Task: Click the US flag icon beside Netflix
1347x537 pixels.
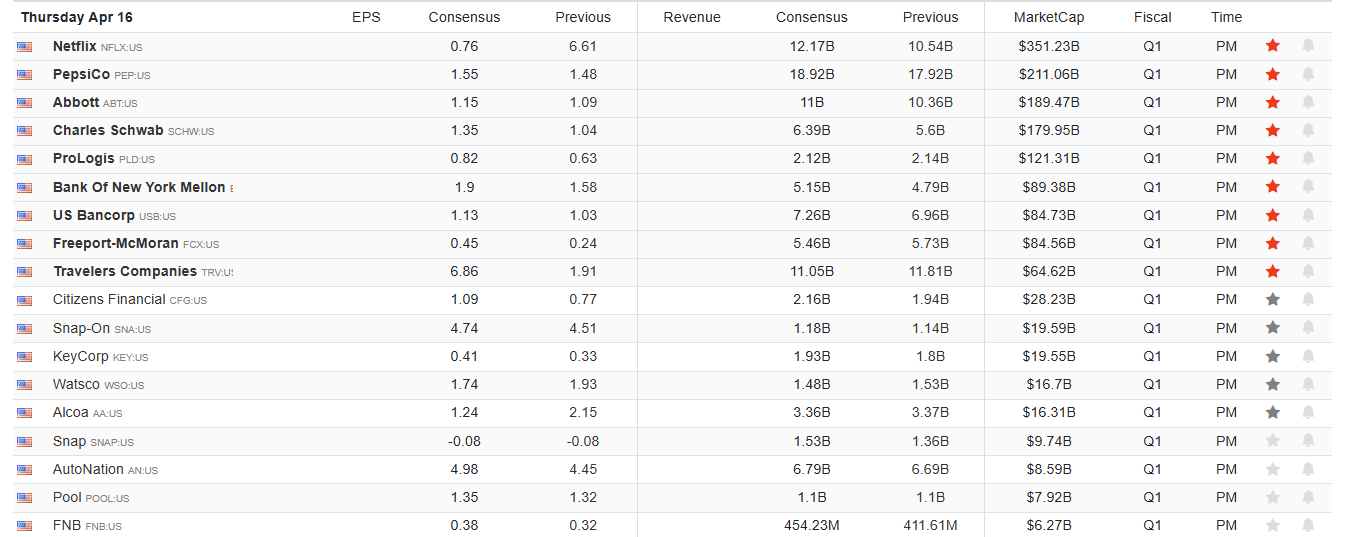Action: (x=25, y=46)
